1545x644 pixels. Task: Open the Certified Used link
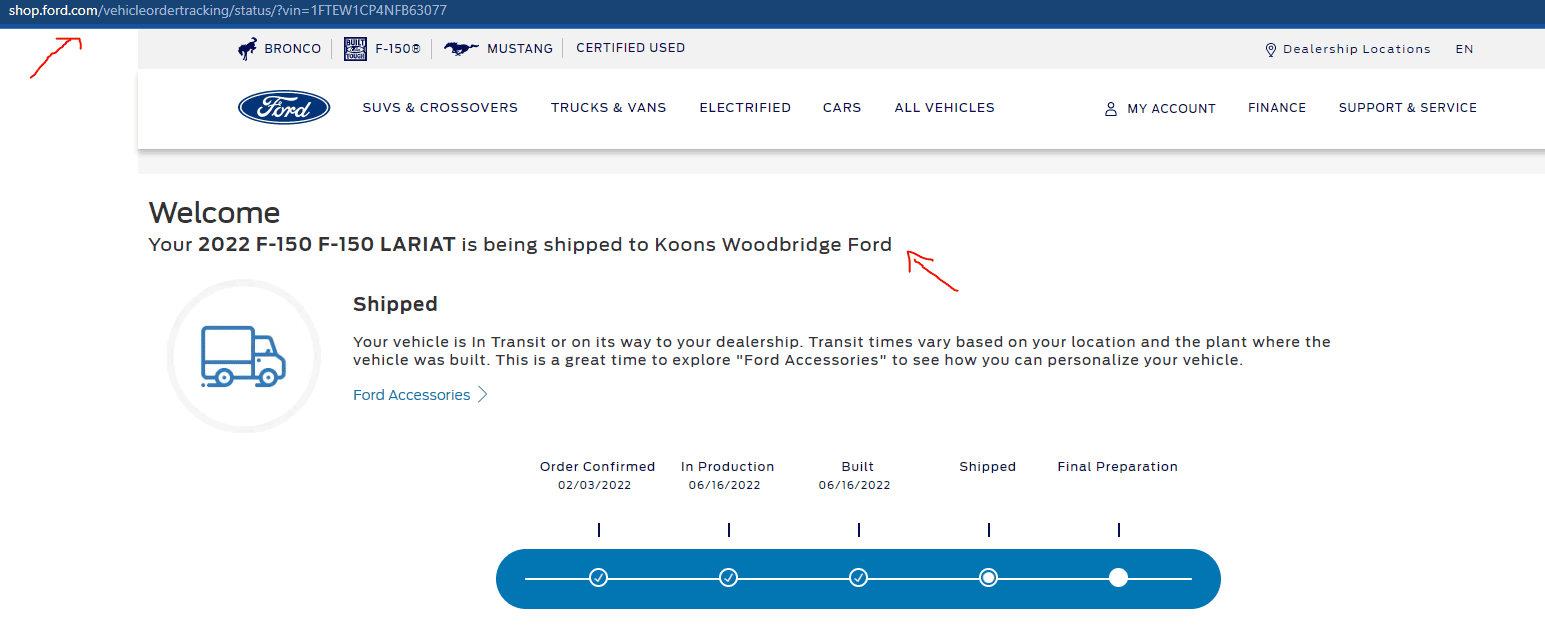[631, 48]
